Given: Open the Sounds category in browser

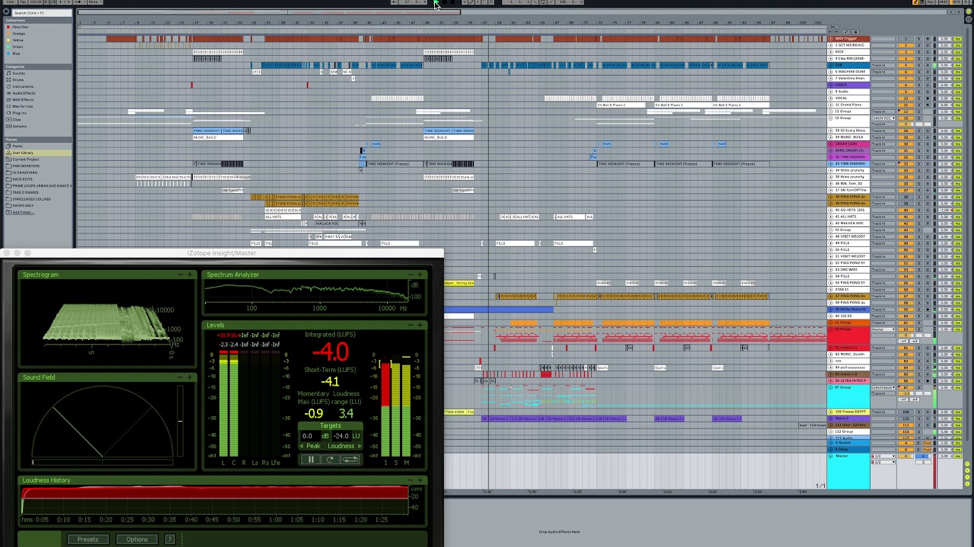Looking at the screenshot, I should point(19,73).
